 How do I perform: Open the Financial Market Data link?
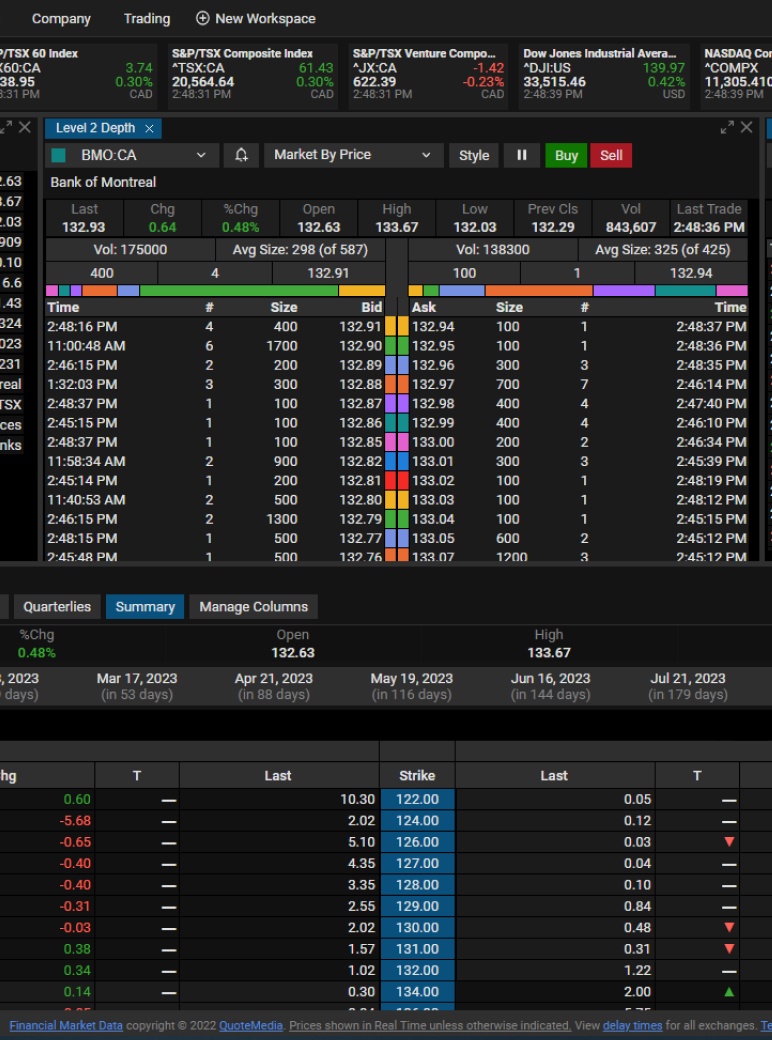[66, 1025]
